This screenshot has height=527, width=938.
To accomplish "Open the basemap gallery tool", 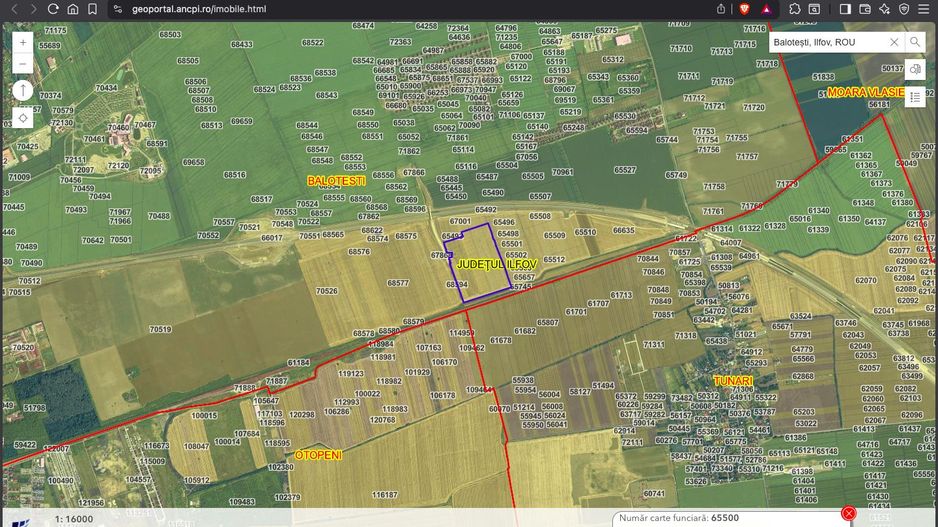I will [x=915, y=69].
